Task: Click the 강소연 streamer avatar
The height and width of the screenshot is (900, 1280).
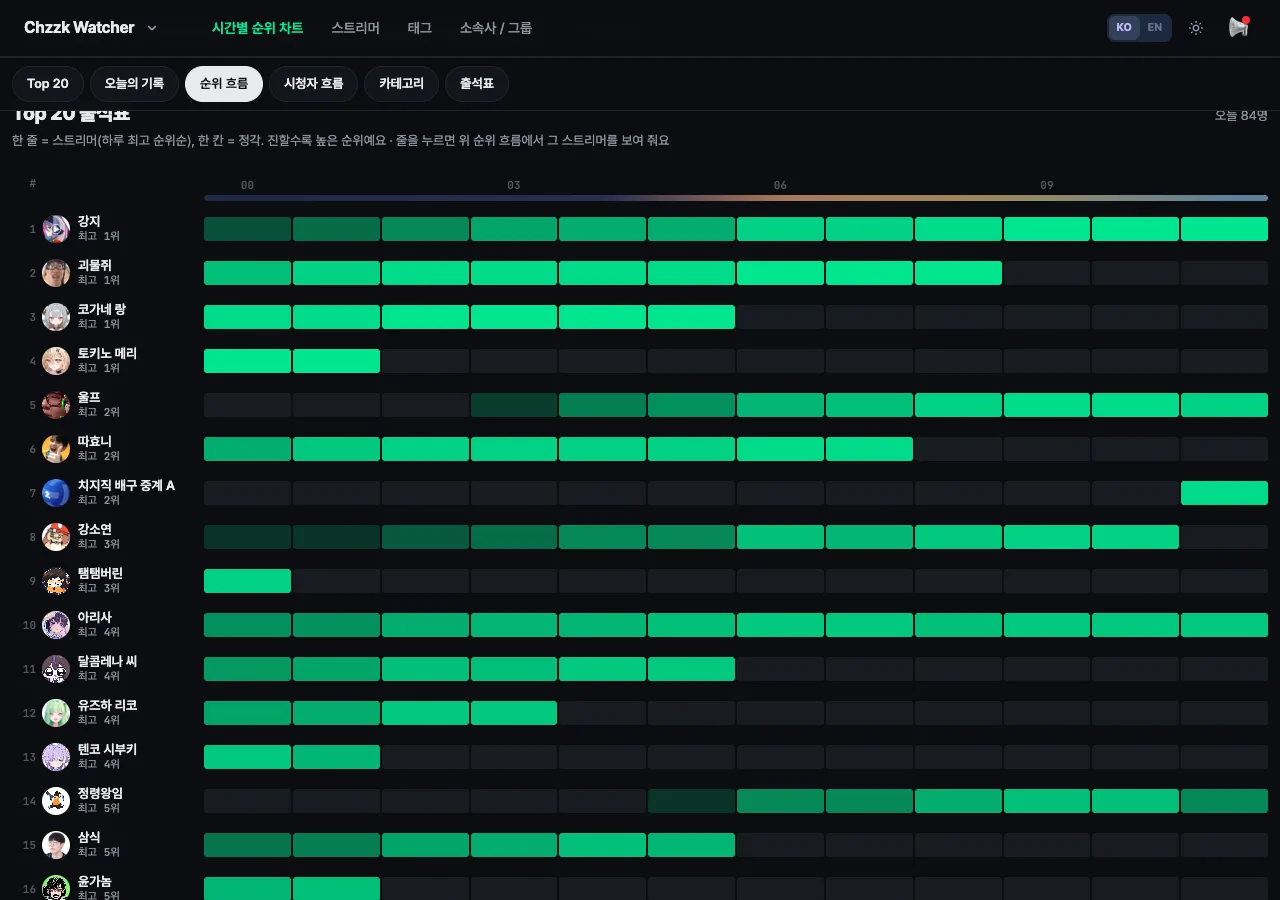Action: click(56, 537)
